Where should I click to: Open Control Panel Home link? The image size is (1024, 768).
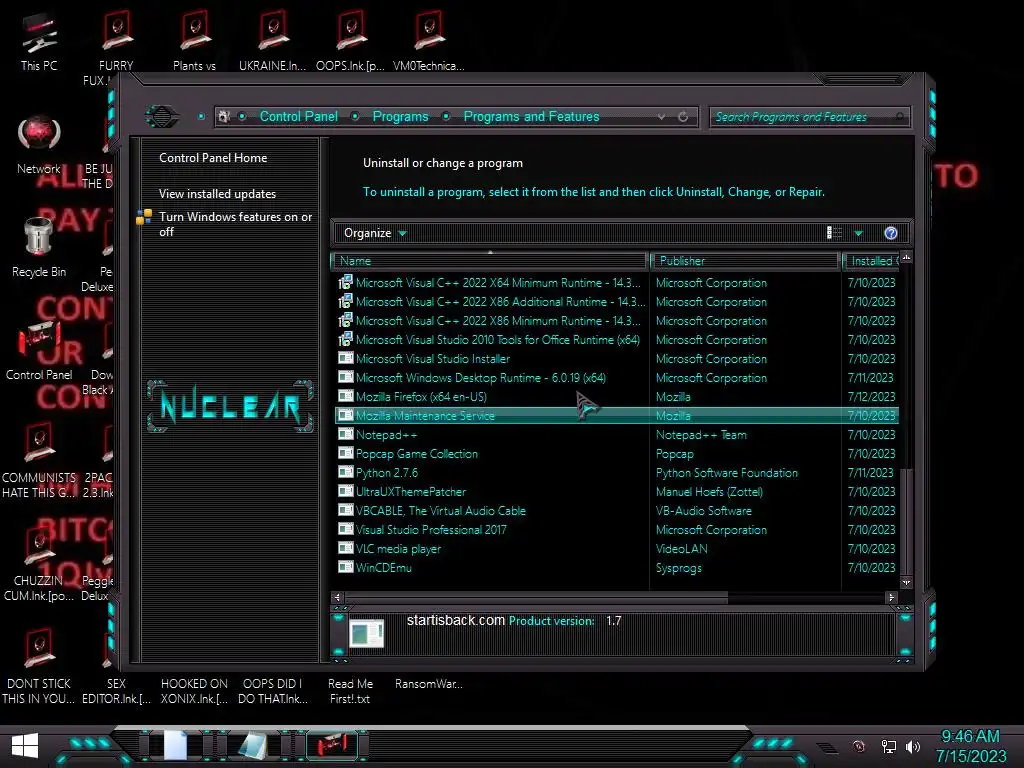213,157
